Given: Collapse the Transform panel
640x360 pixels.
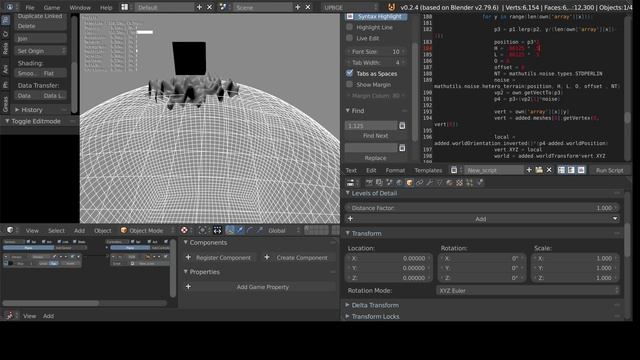Looking at the screenshot, I should 348,233.
